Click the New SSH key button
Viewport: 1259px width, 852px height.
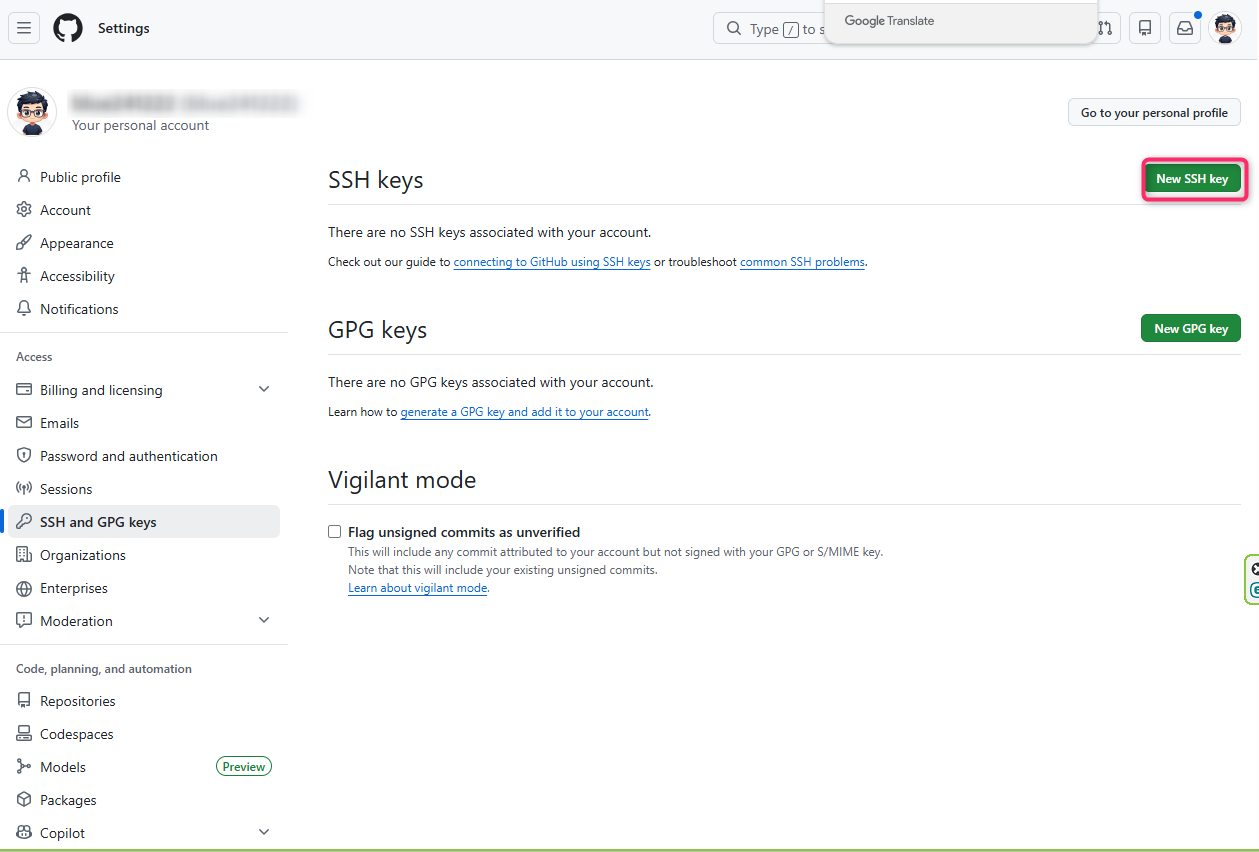pyautogui.click(x=1192, y=179)
